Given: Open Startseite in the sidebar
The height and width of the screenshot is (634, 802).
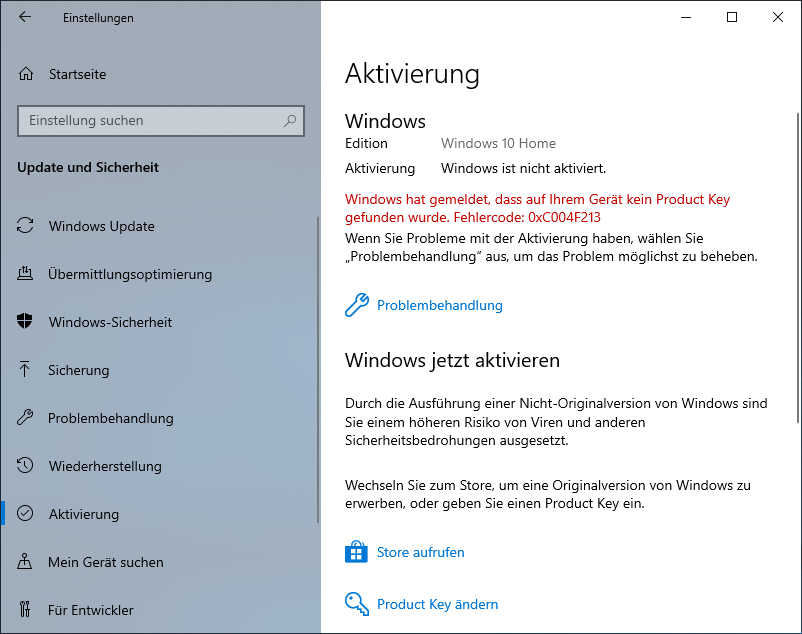Looking at the screenshot, I should coord(77,74).
